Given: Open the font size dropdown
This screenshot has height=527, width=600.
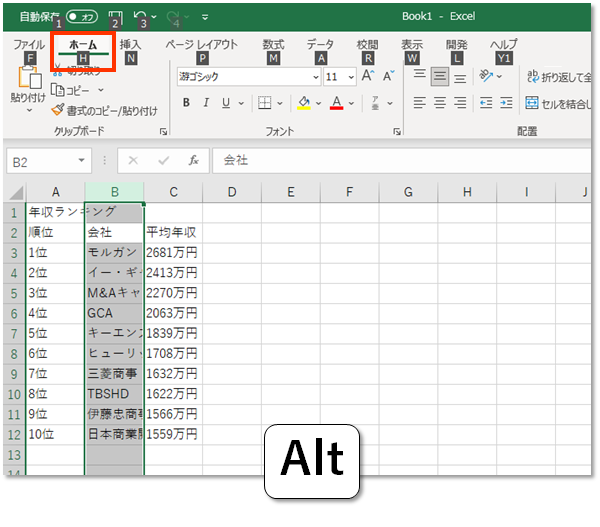Looking at the screenshot, I should tap(351, 77).
